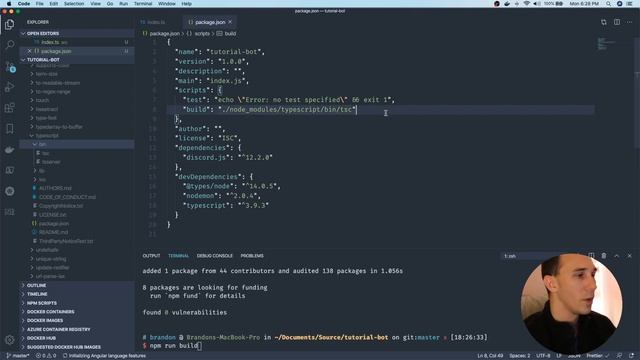Open the Manage gear in activity bar
Image resolution: width=640 pixels, height=360 pixels.
tap(9, 340)
